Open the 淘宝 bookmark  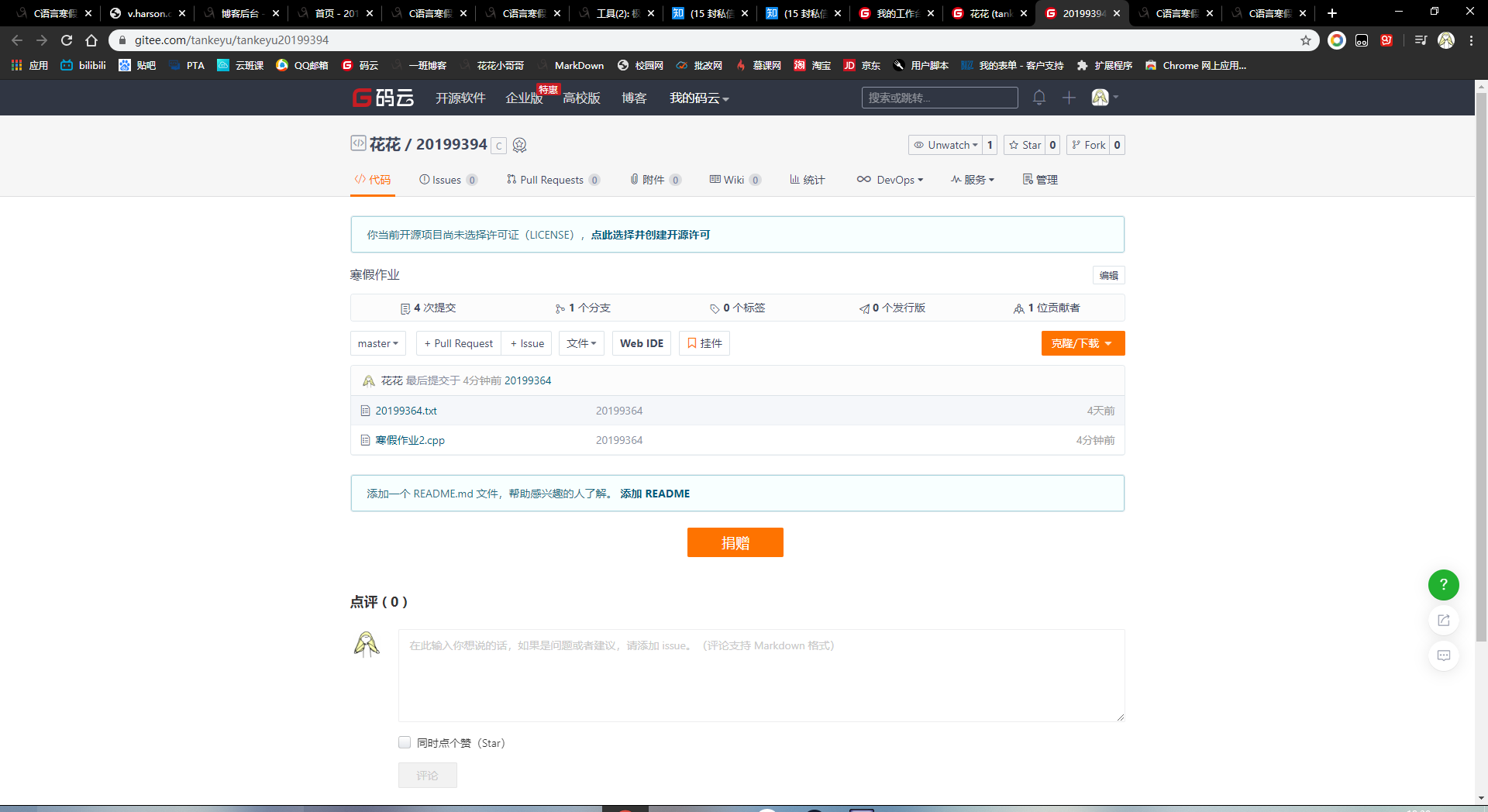point(812,66)
